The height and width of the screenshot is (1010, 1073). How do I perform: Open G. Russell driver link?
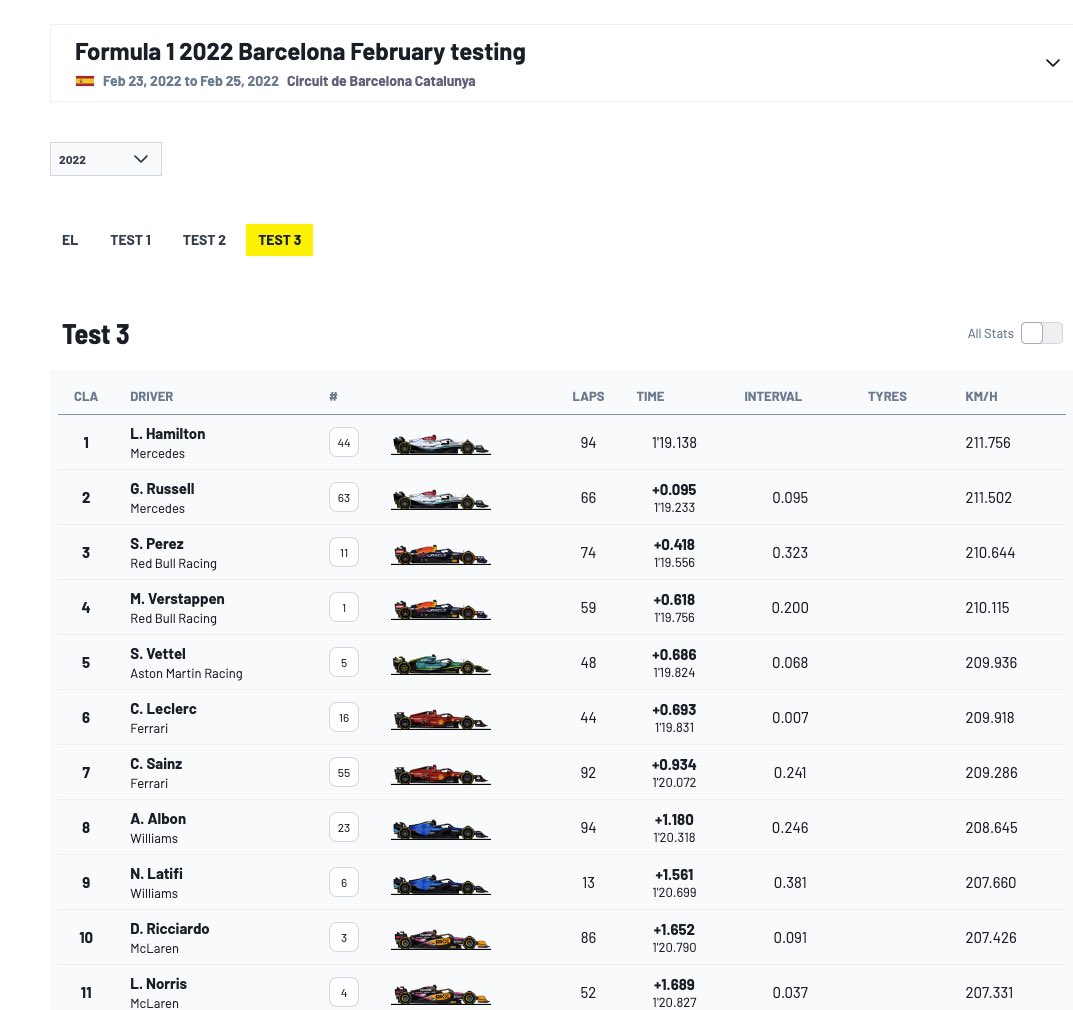[x=162, y=489]
